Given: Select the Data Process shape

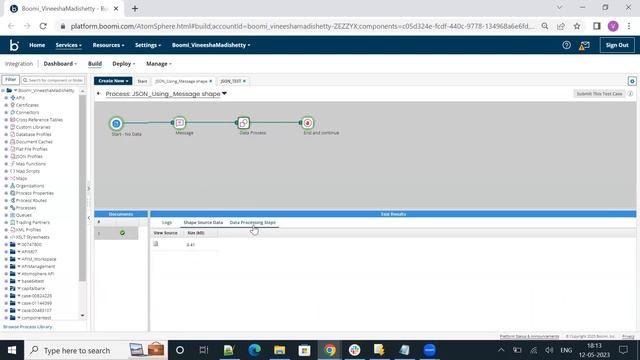Looking at the screenshot, I should (x=244, y=123).
